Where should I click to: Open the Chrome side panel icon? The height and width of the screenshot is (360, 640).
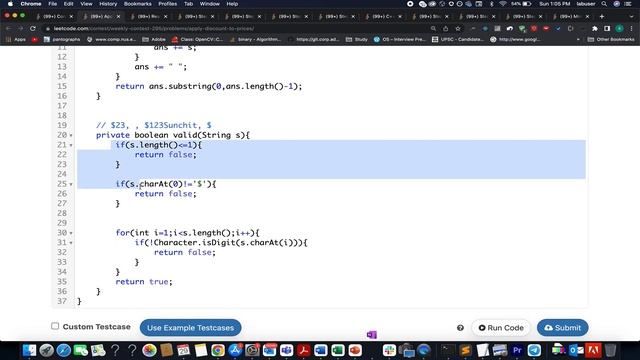click(x=607, y=29)
